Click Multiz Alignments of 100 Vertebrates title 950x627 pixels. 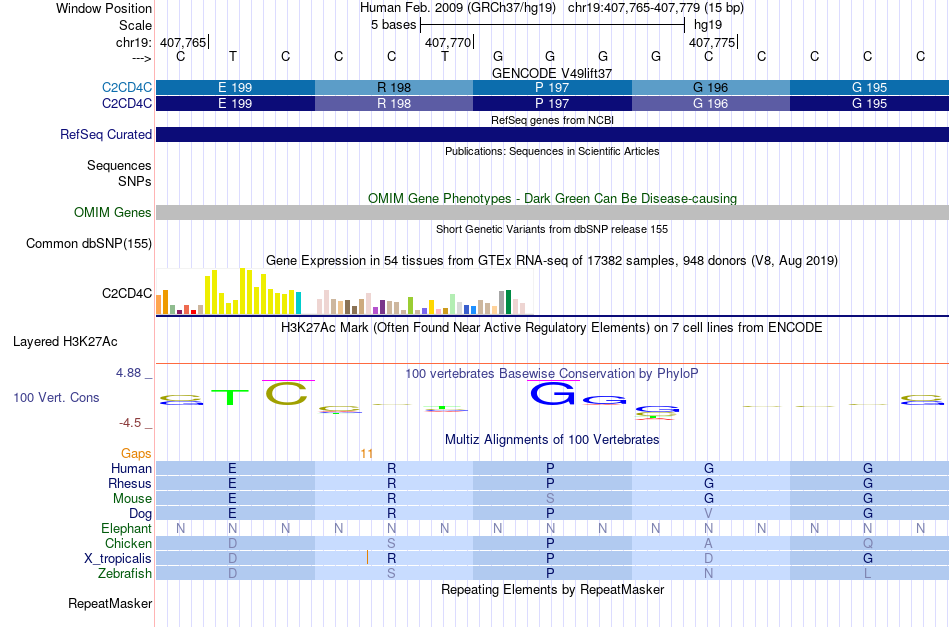(552, 439)
